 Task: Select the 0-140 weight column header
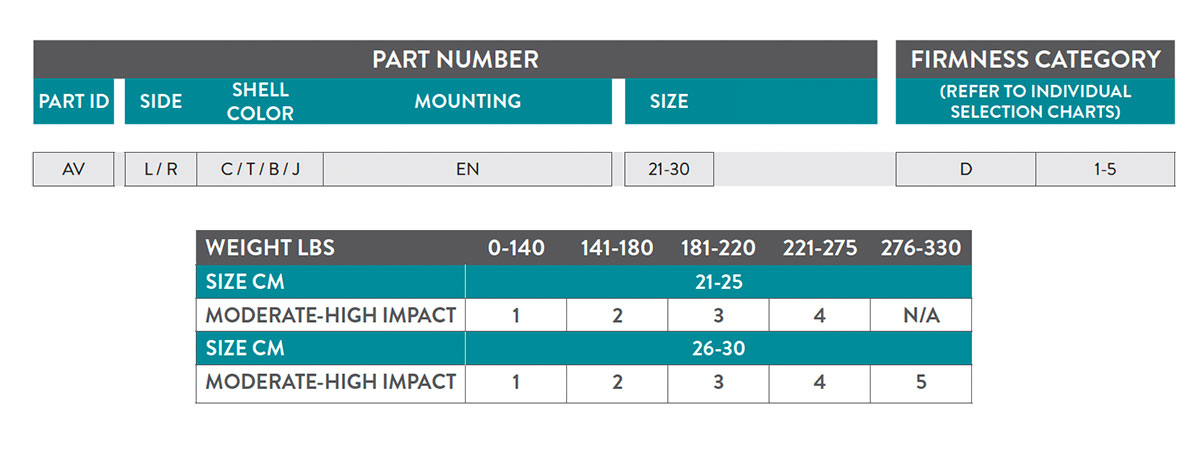pos(516,248)
